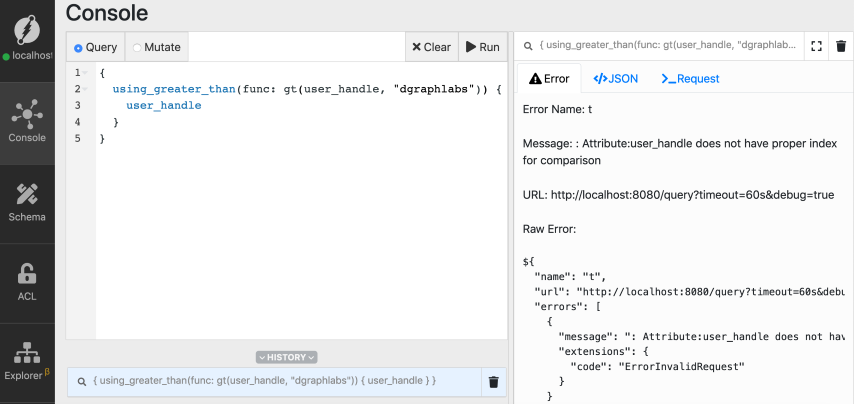854x404 pixels.
Task: Click the fullscreen icon in result panel
Action: tap(816, 46)
